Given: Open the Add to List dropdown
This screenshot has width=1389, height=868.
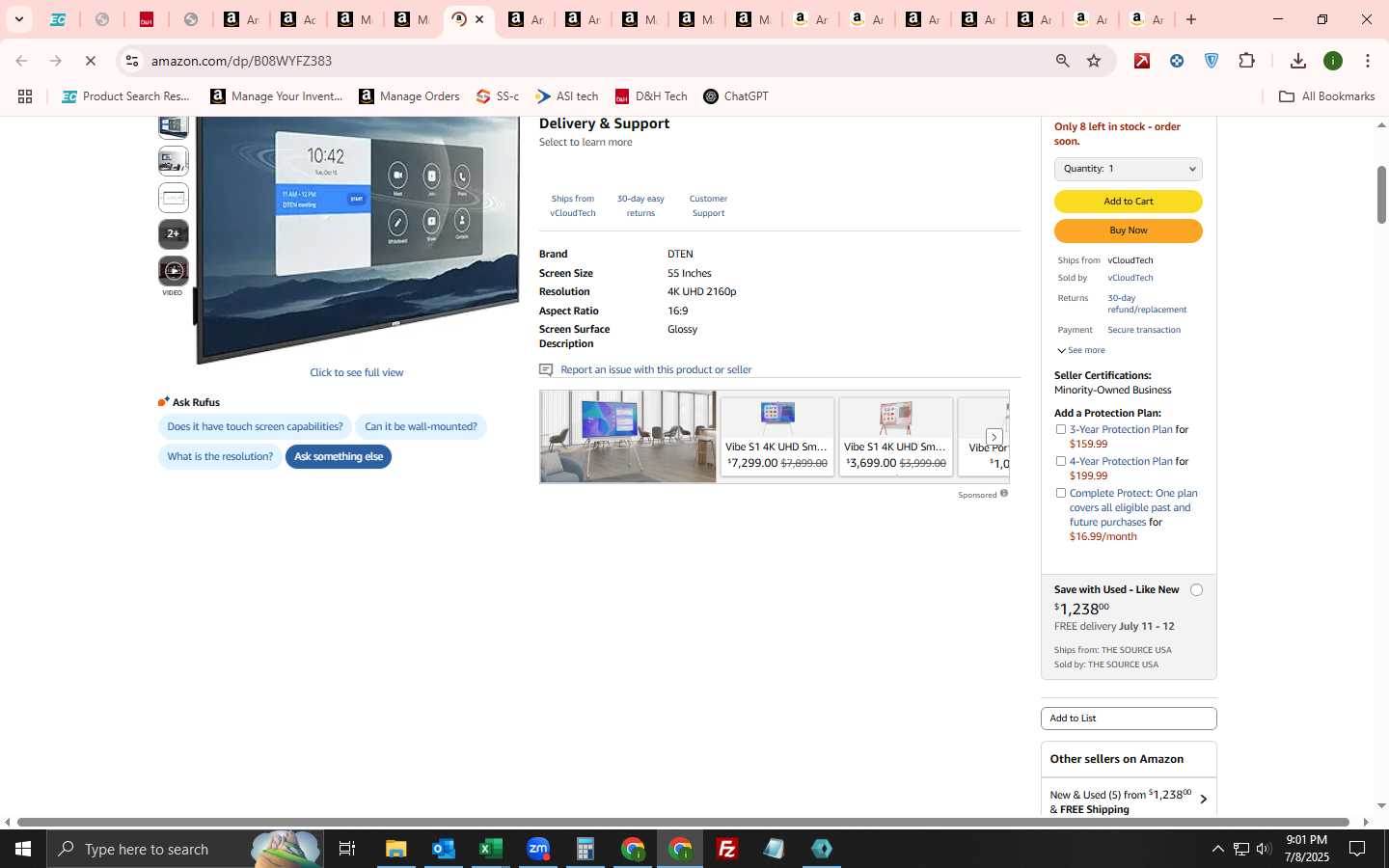Looking at the screenshot, I should pos(1129,719).
